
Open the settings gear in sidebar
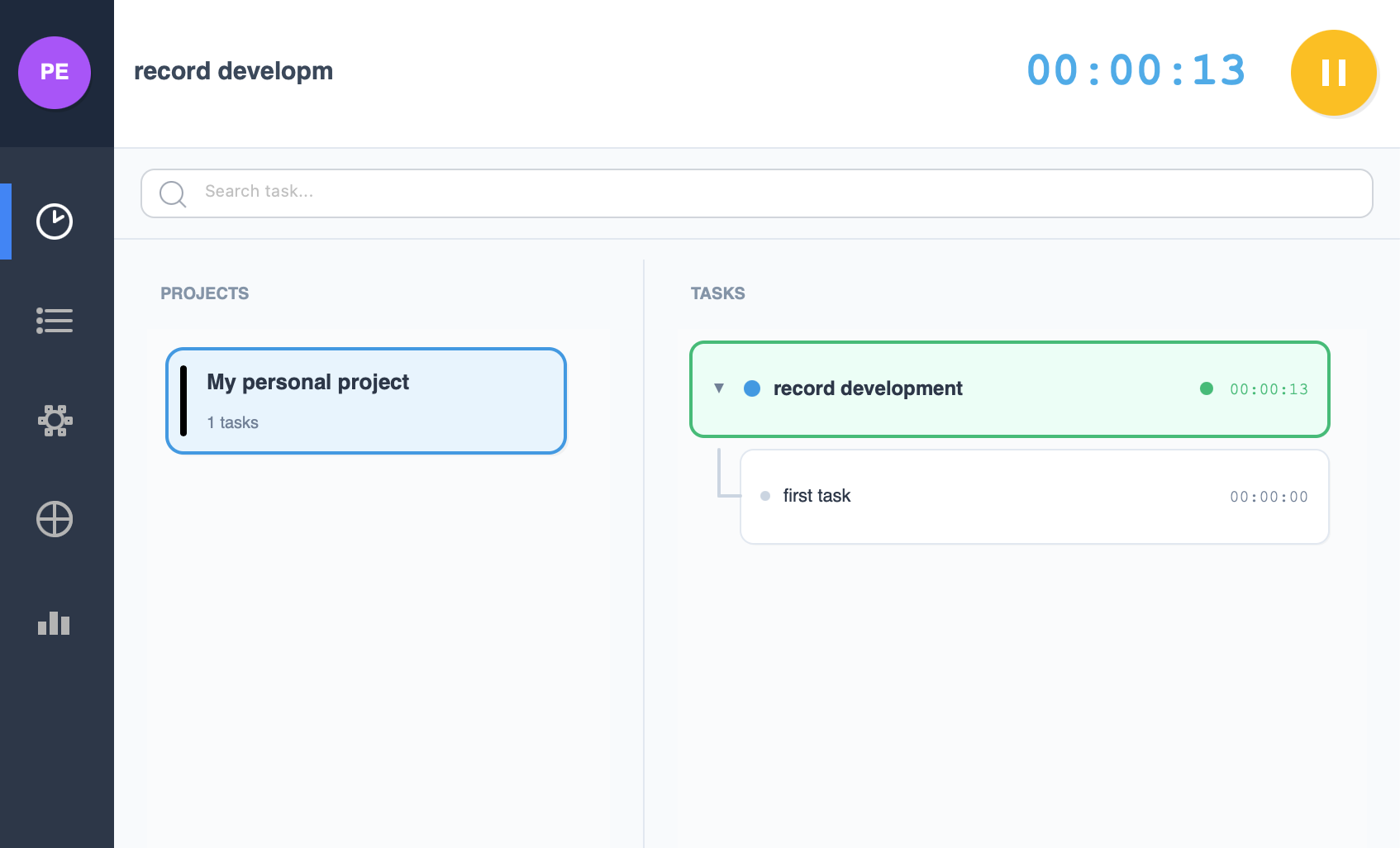[55, 421]
